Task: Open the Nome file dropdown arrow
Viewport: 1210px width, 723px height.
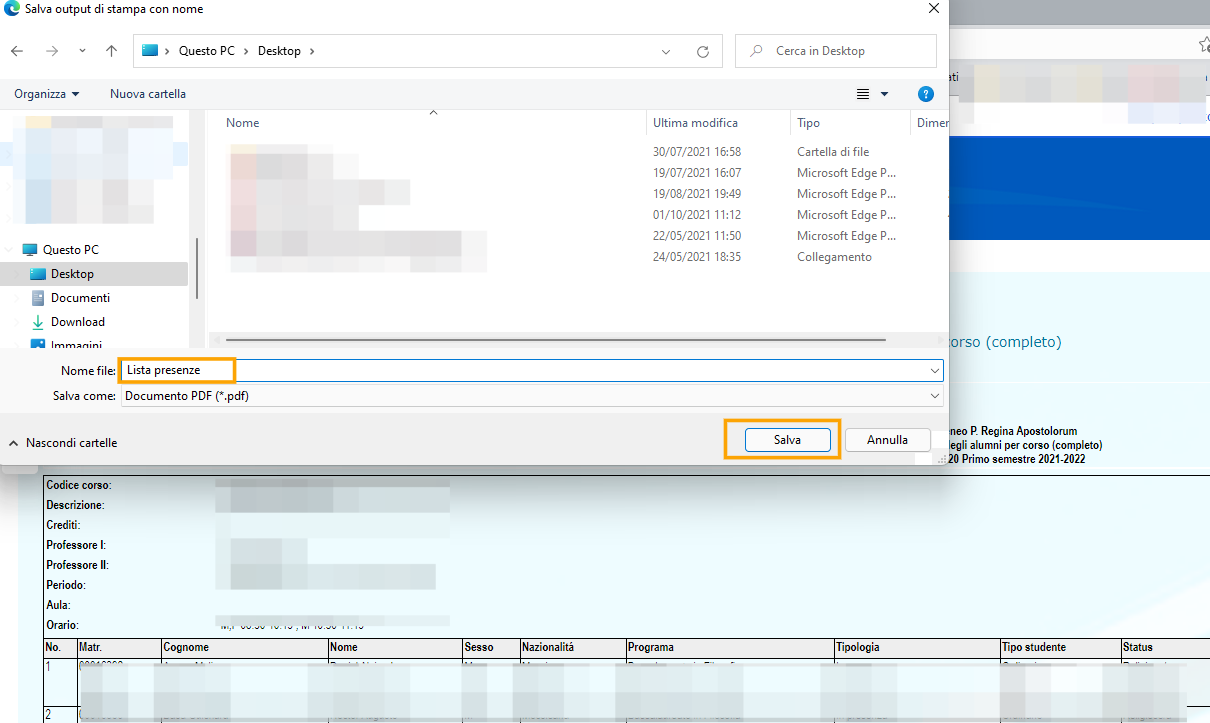Action: (x=935, y=370)
